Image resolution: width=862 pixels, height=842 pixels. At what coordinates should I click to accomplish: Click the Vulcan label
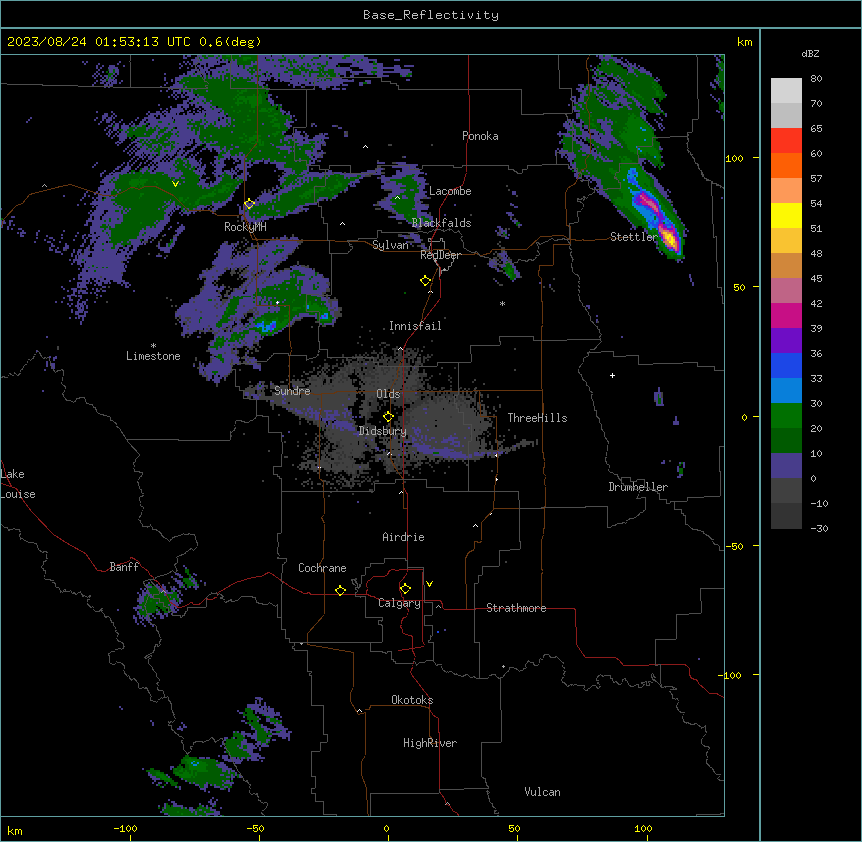pyautogui.click(x=542, y=792)
